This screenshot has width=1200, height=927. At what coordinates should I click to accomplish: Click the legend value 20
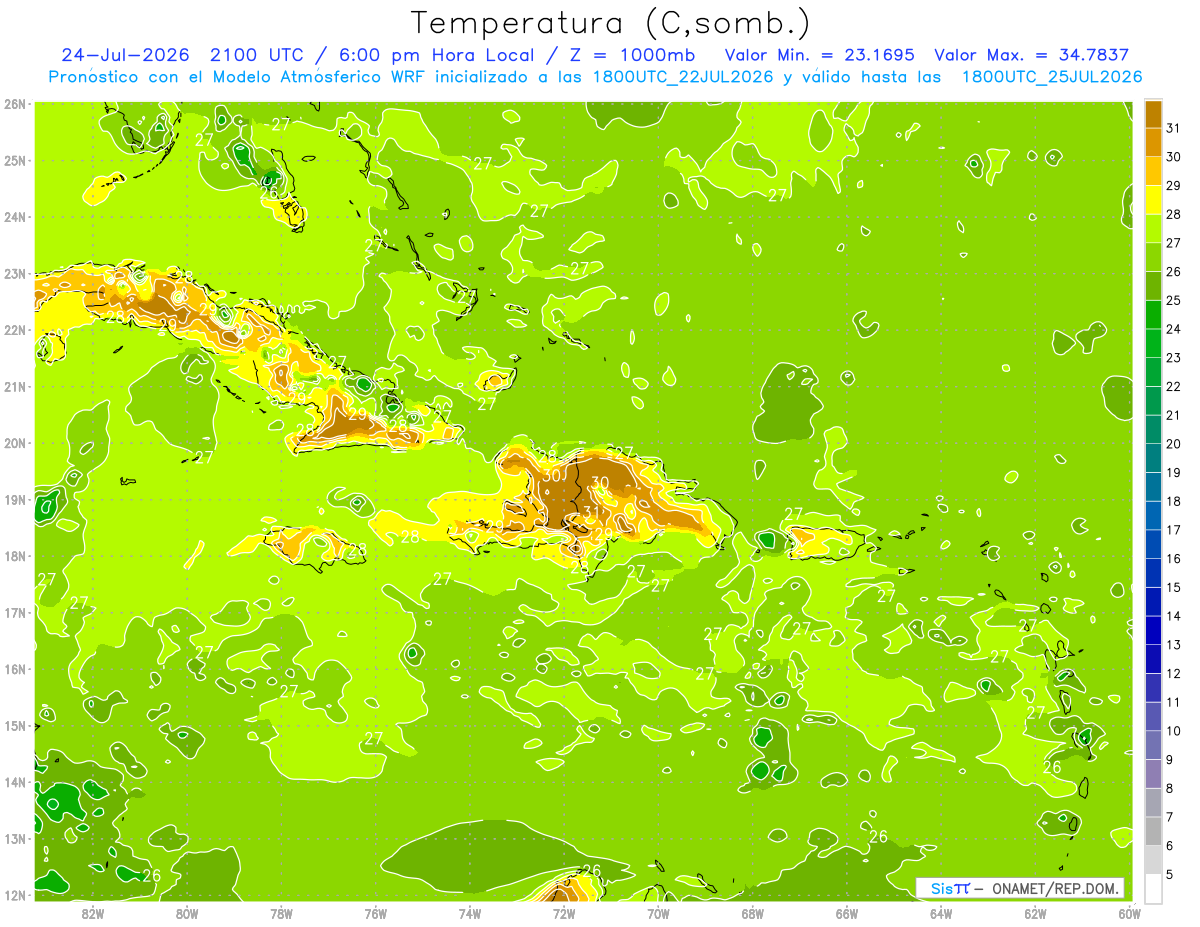(1174, 444)
